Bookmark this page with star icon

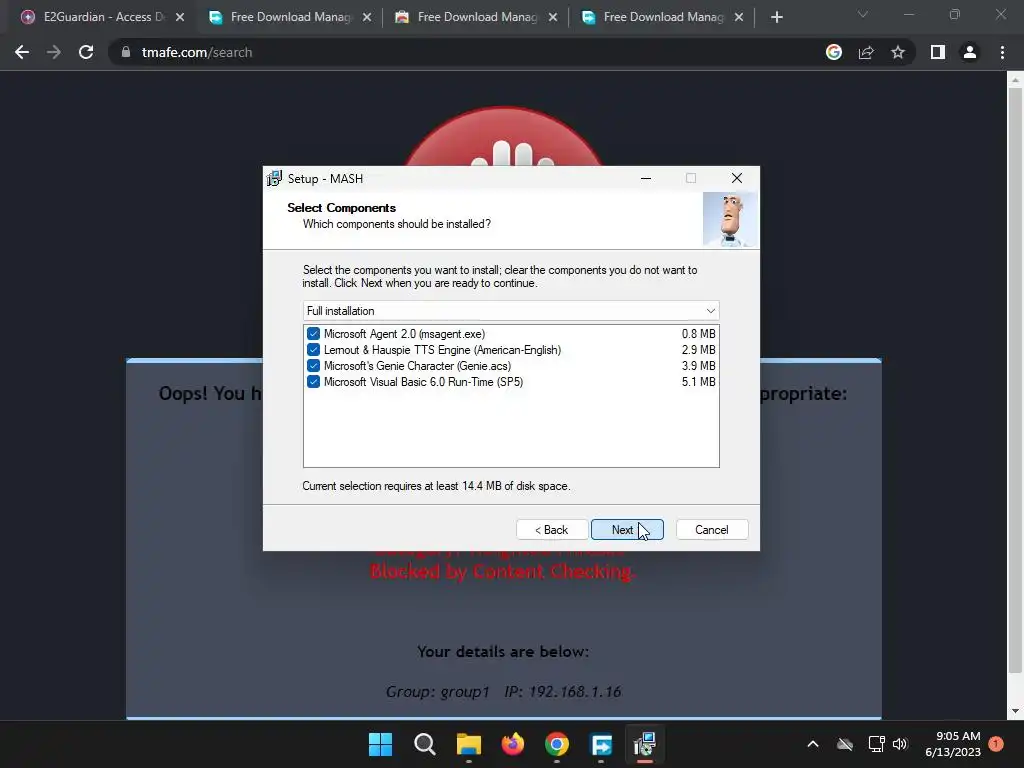(x=898, y=52)
